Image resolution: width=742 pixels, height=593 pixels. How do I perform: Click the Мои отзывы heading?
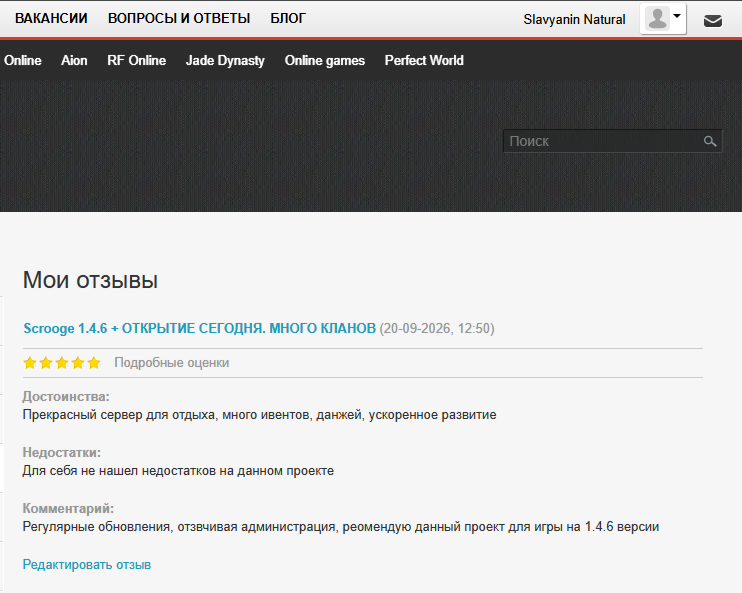[90, 280]
